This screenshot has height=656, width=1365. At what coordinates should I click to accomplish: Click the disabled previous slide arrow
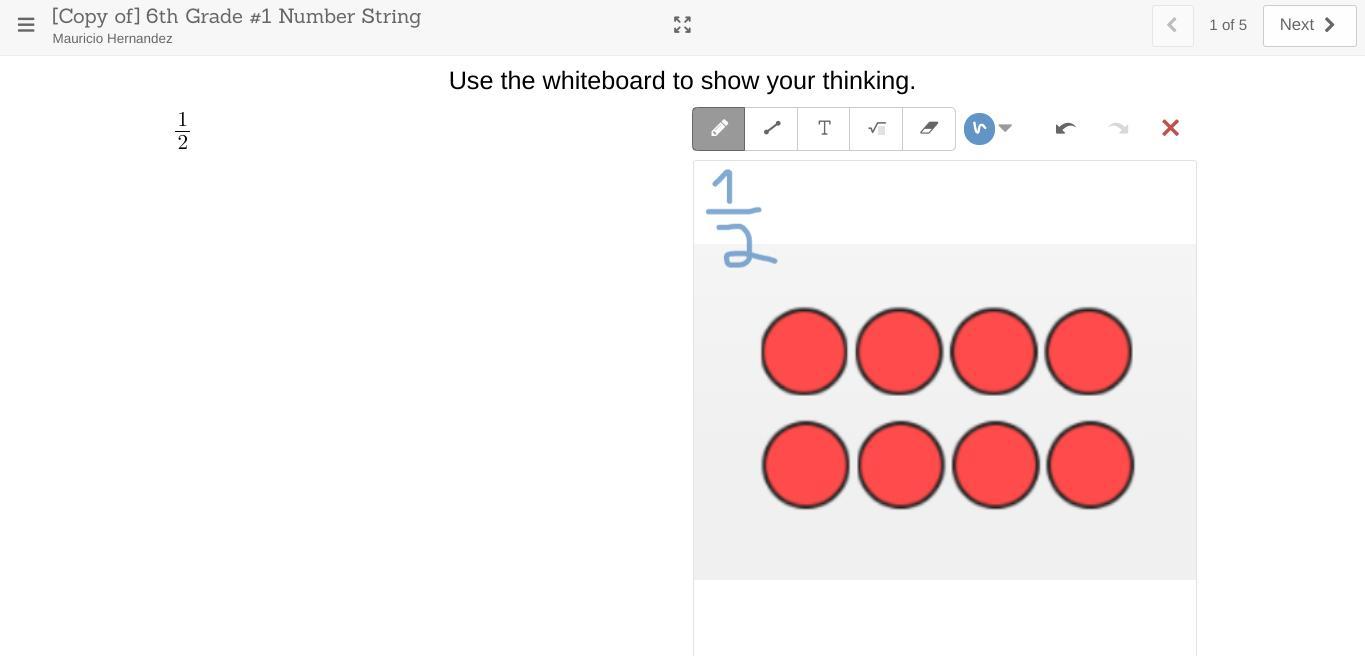1172,25
